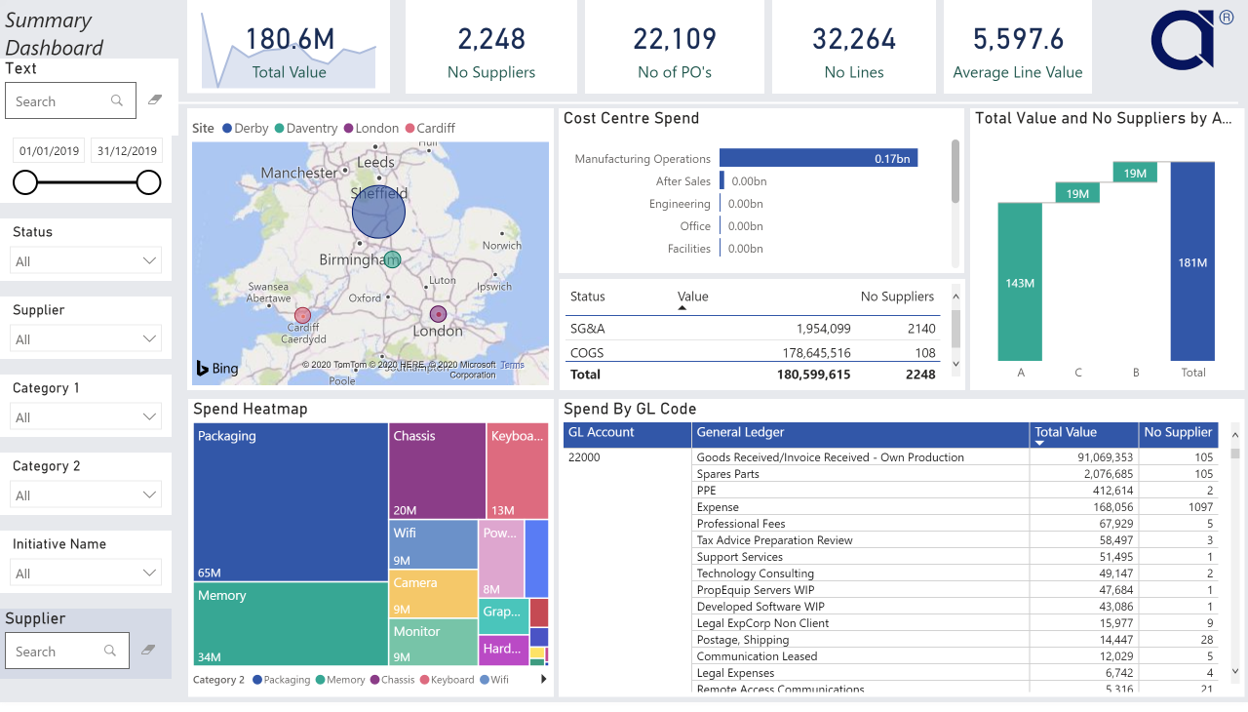1248x712 pixels.
Task: Click the right arrow in Spend Heatmap legend
Action: [544, 679]
